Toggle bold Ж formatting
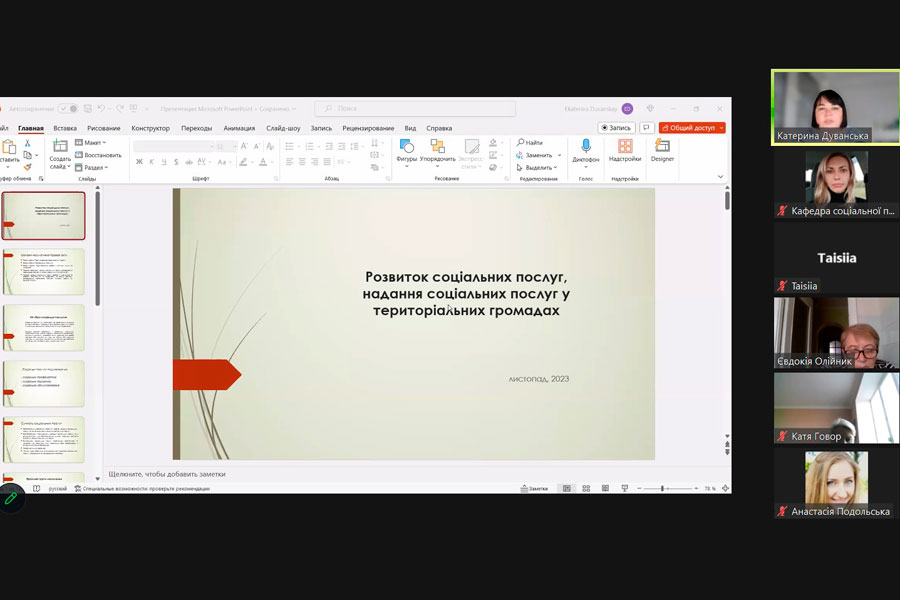900x600 pixels. point(138,162)
